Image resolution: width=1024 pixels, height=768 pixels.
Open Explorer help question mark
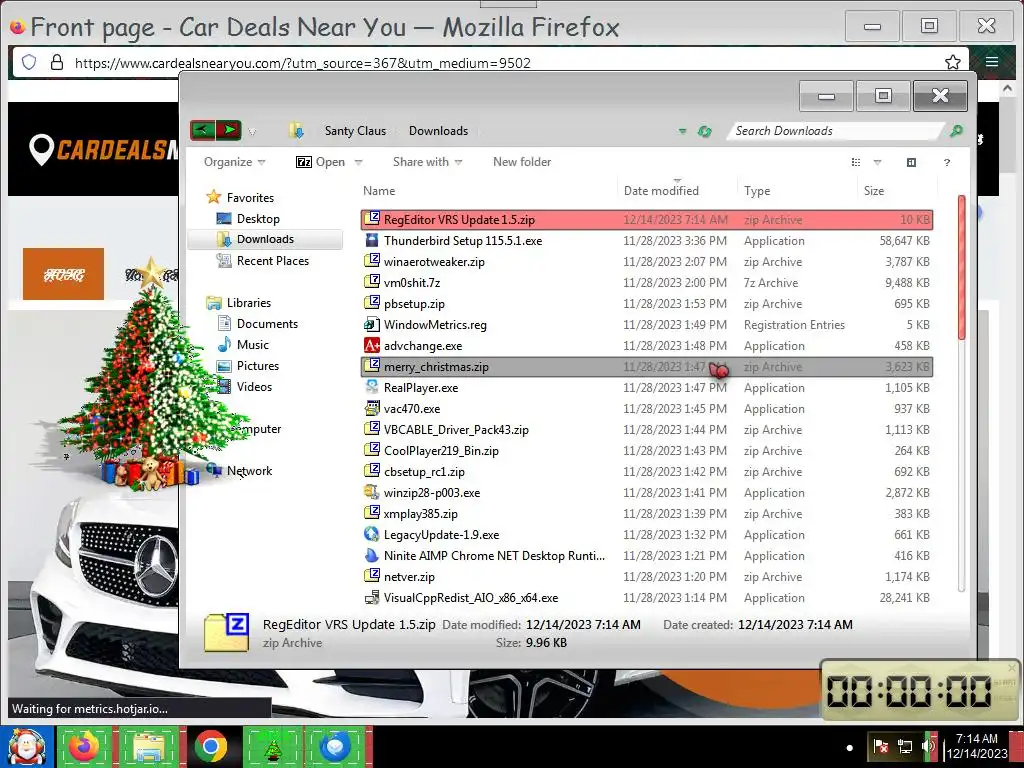pyautogui.click(x=947, y=163)
